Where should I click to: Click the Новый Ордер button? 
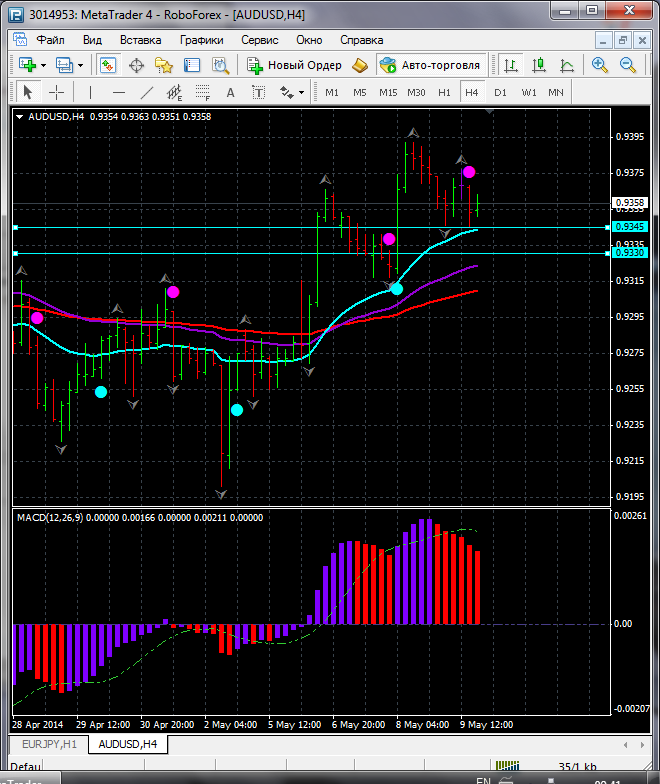coord(294,65)
